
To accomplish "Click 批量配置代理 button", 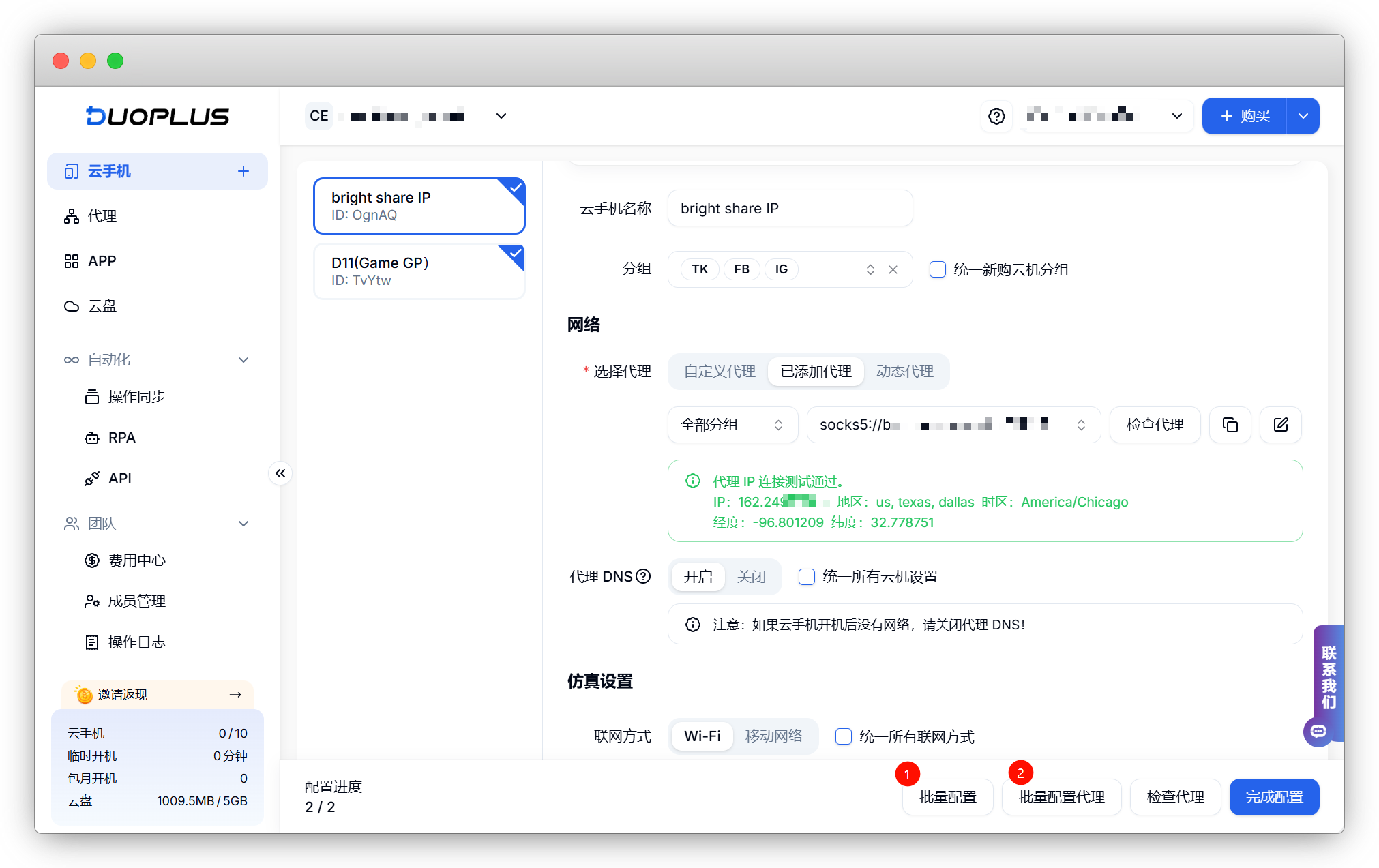I will coord(1061,797).
